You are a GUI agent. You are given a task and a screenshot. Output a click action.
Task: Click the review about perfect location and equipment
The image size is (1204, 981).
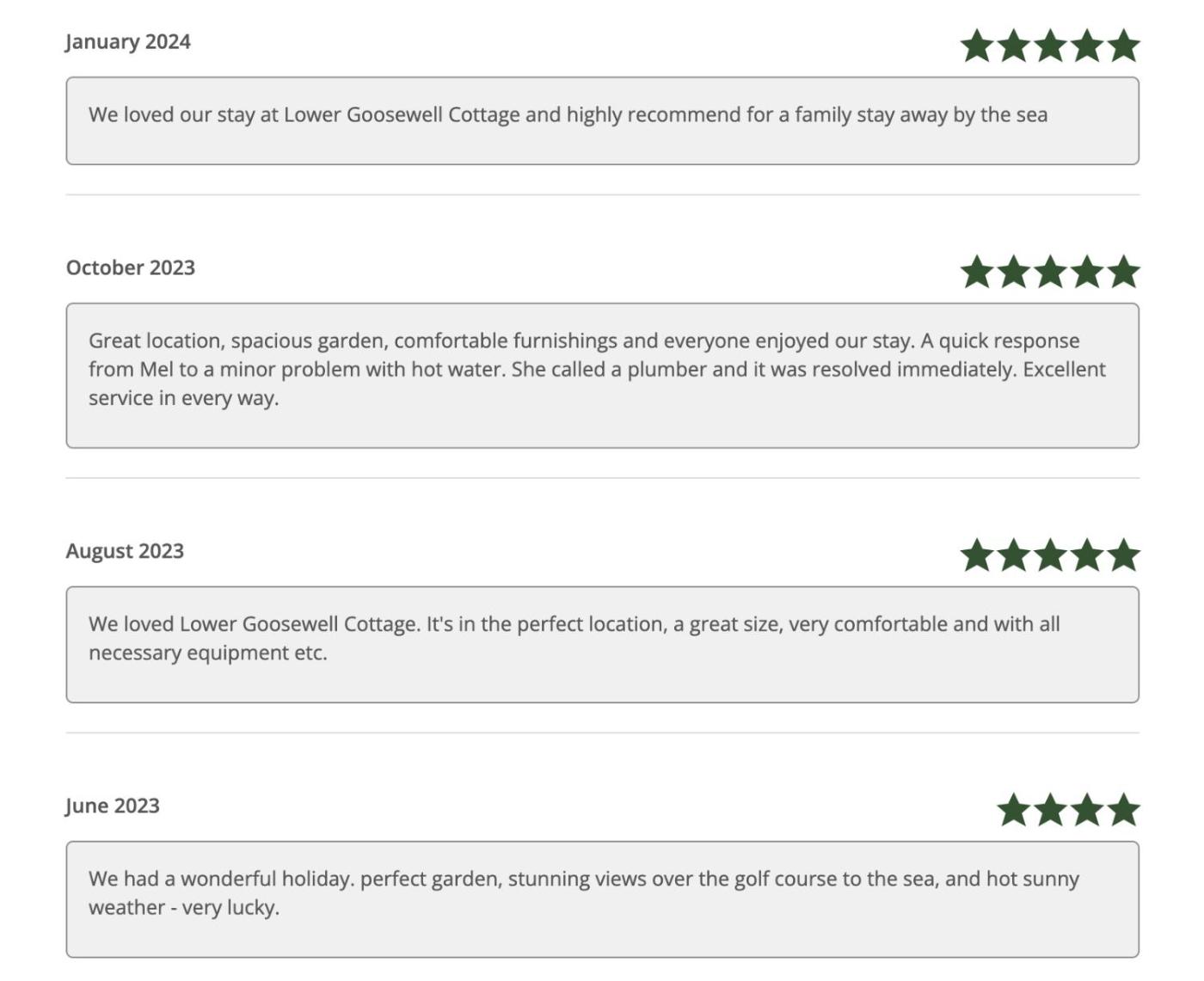574,638
